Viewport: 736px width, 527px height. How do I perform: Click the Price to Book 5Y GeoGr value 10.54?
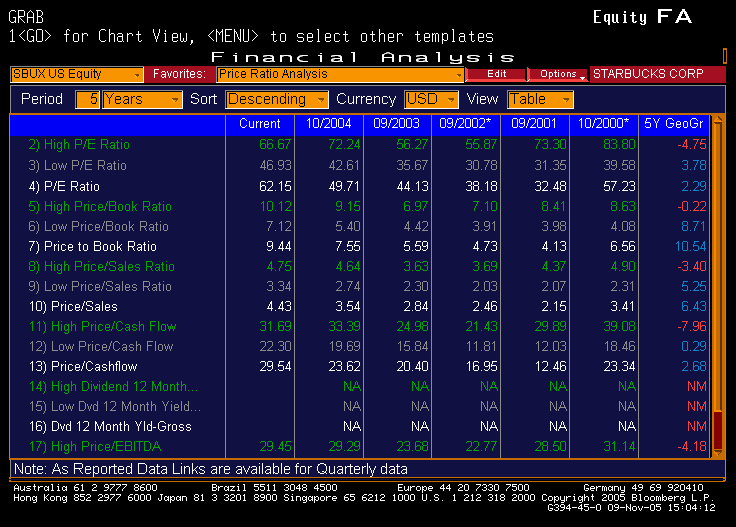(690, 247)
